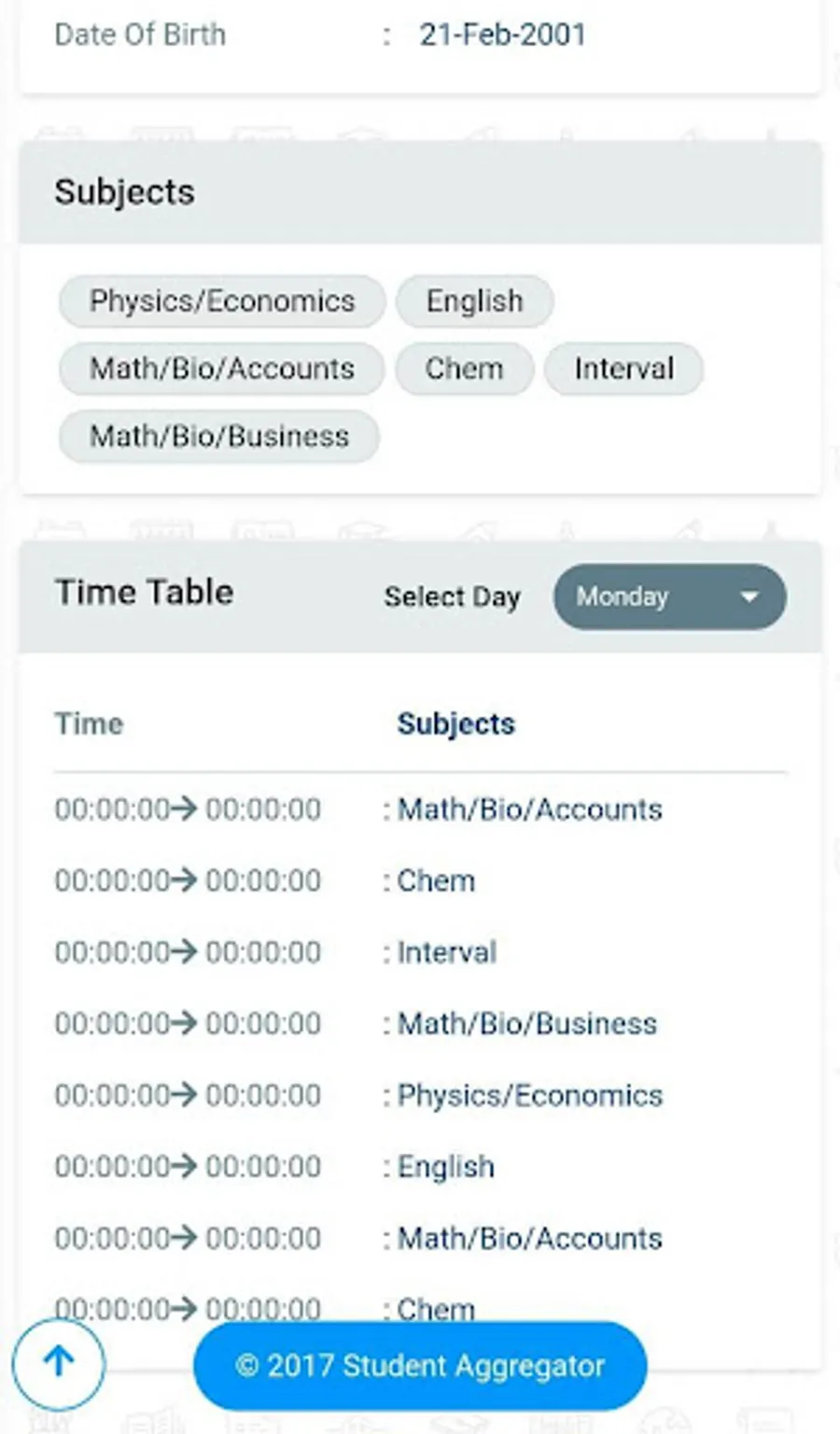The image size is (840, 1434).
Task: Click the Time column header
Action: [90, 724]
